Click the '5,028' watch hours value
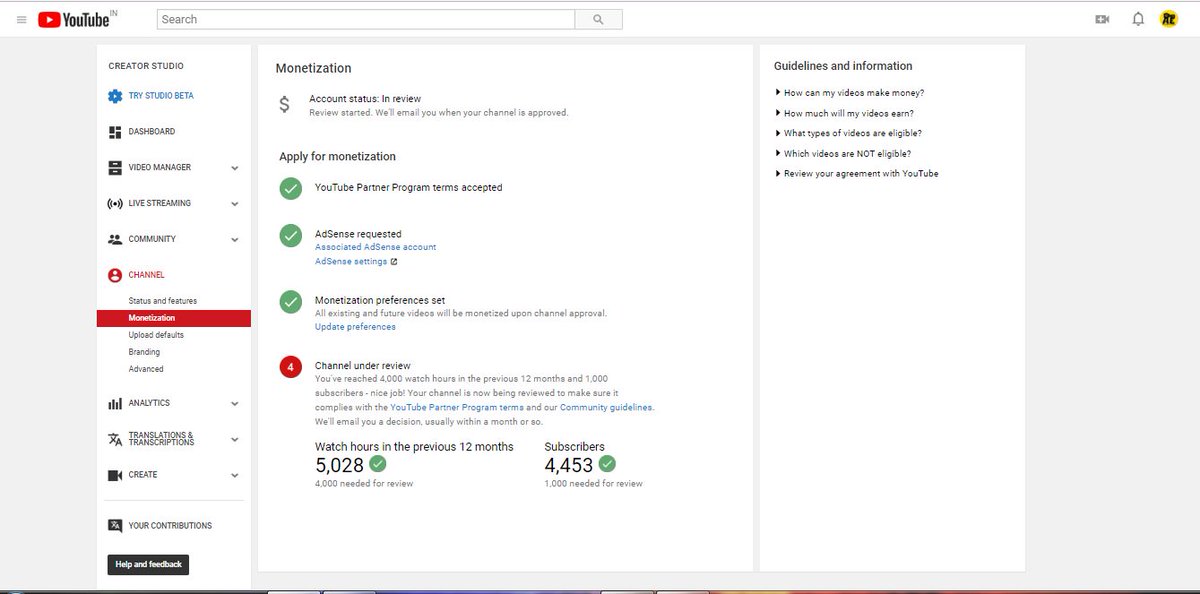The height and width of the screenshot is (594, 1200). click(x=340, y=465)
